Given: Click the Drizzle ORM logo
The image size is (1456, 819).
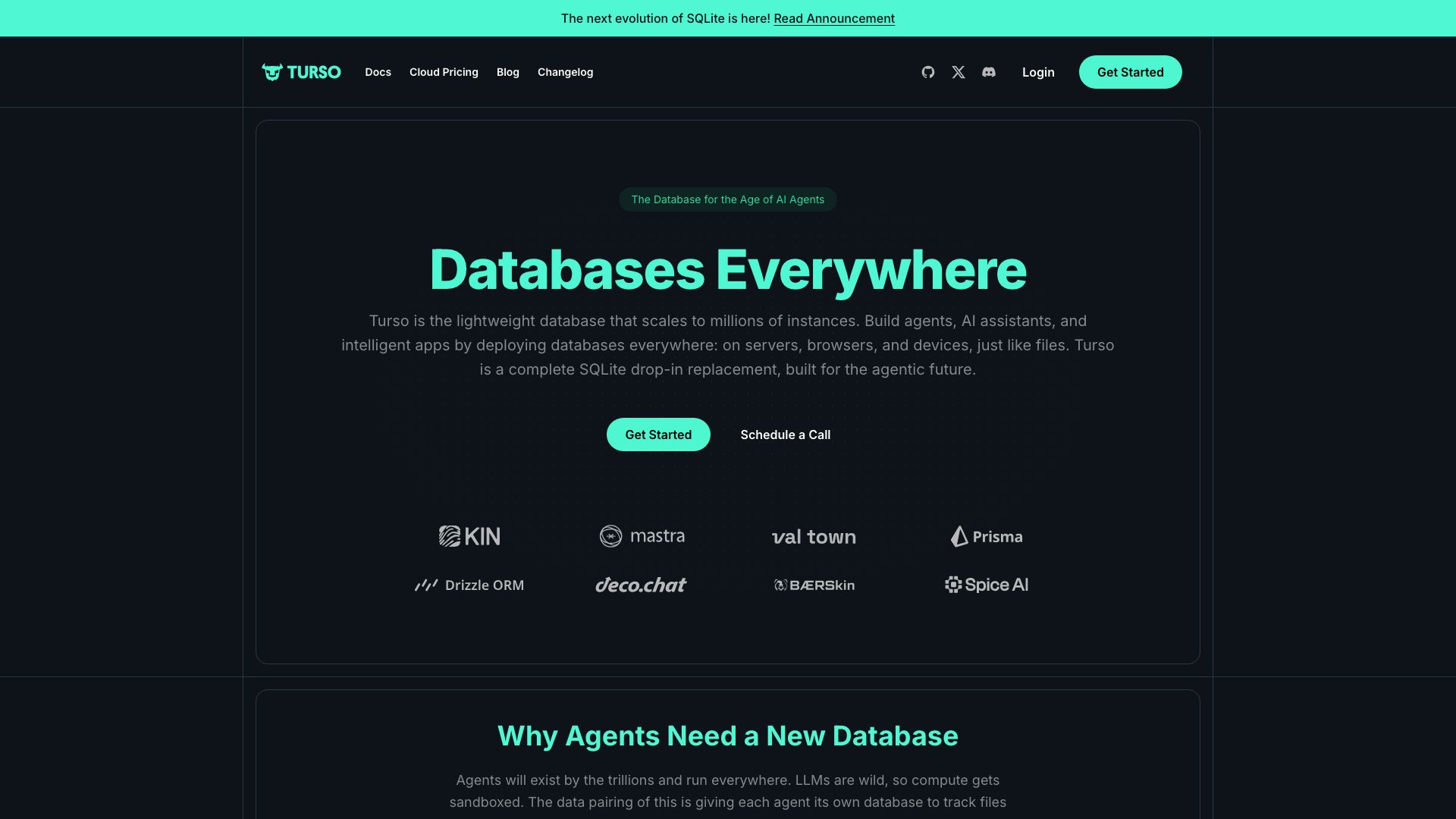Looking at the screenshot, I should tap(469, 585).
